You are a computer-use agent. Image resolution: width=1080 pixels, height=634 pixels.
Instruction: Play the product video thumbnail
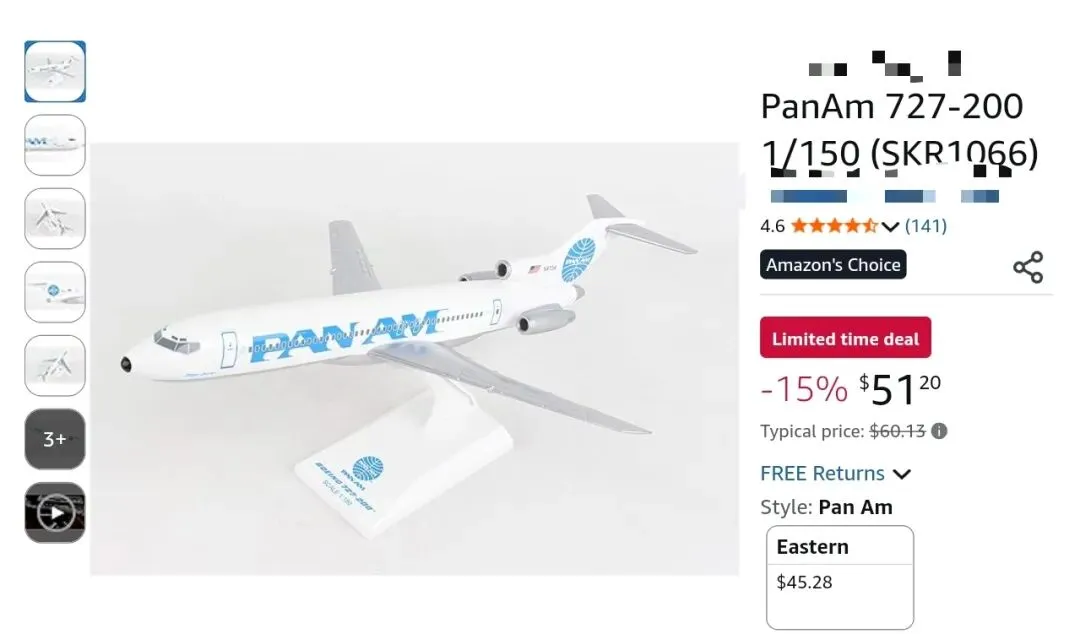point(55,513)
